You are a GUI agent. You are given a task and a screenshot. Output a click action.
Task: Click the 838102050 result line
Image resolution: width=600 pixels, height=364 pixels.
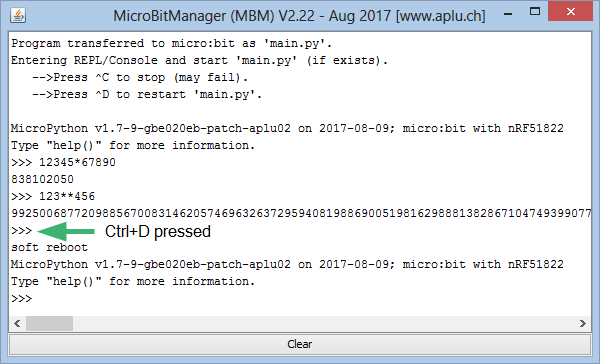pos(42,180)
